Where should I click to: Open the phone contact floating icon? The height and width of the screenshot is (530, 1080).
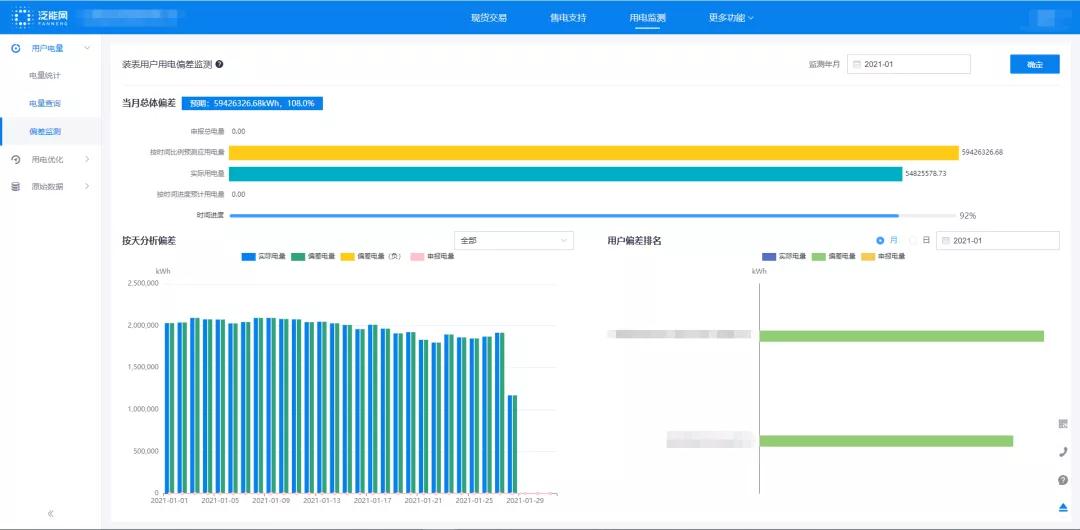click(1063, 452)
